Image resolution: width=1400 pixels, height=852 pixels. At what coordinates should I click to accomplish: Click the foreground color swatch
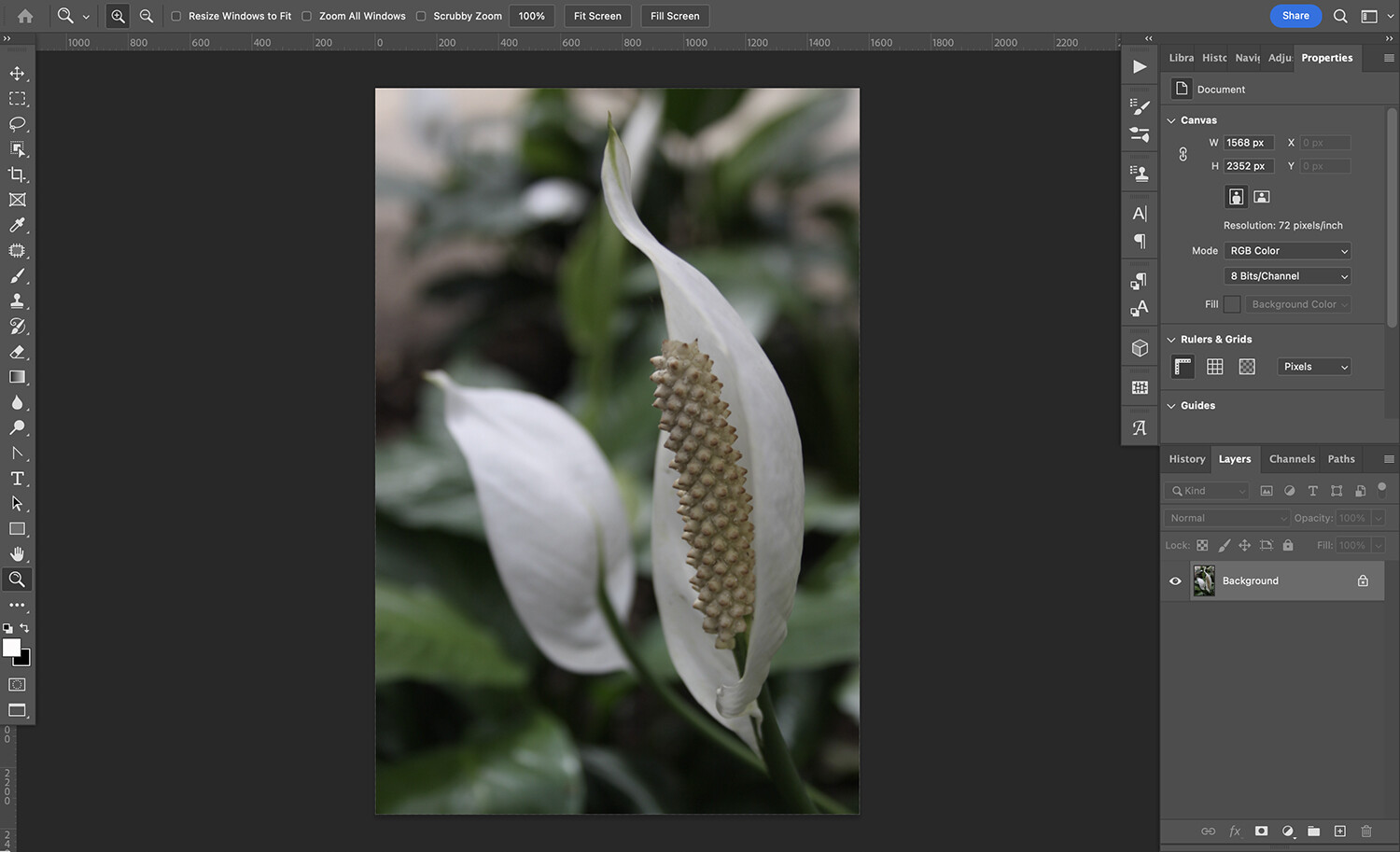coord(13,647)
